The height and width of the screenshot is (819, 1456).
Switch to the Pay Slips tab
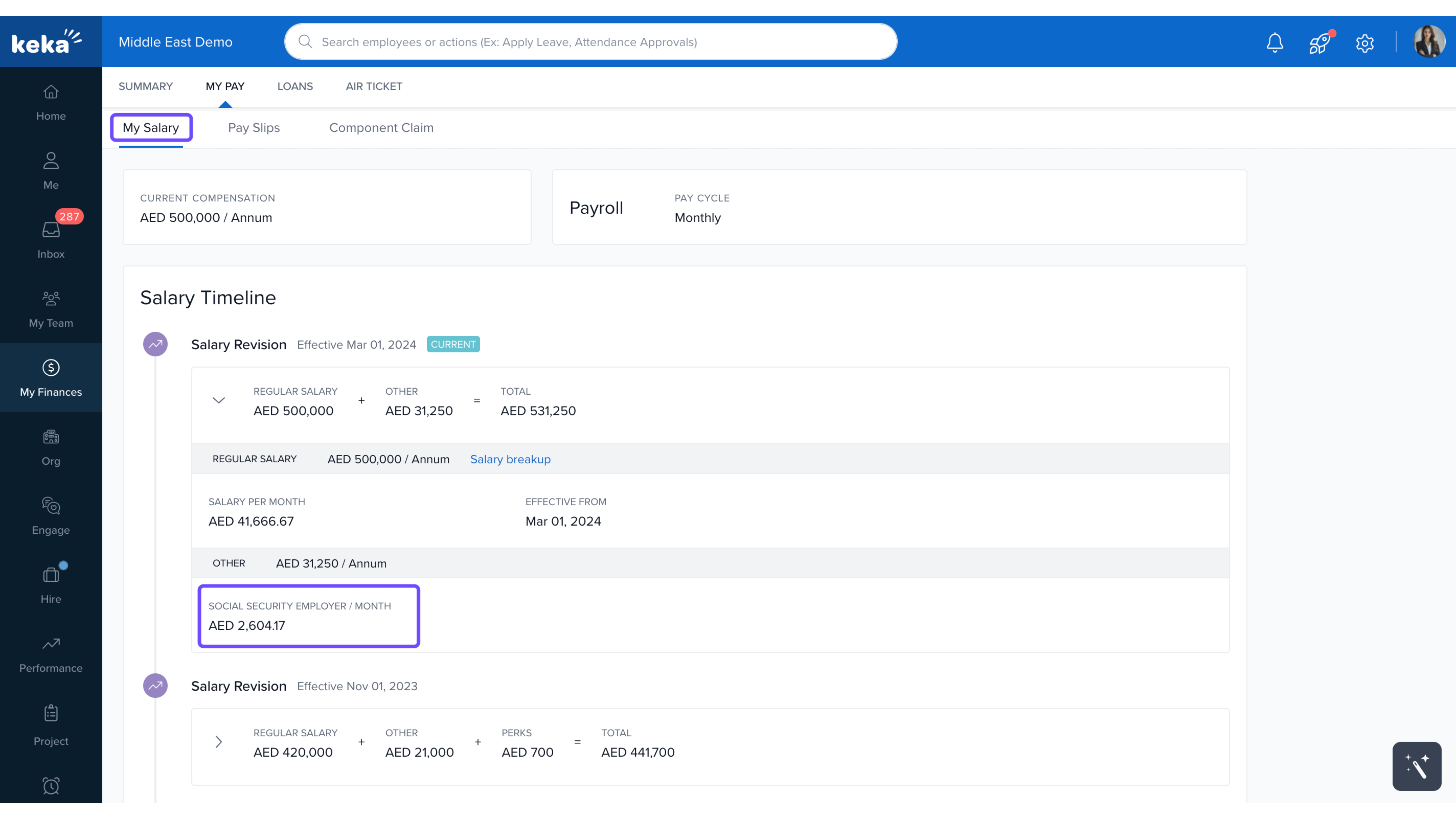tap(254, 128)
